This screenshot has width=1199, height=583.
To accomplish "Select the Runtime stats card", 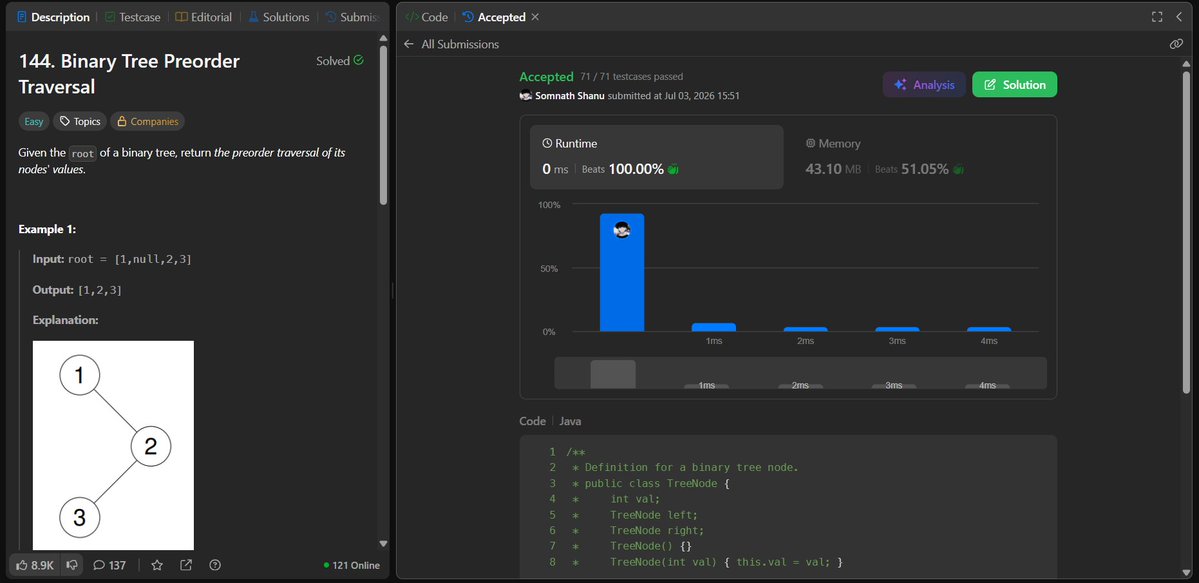I will click(657, 157).
